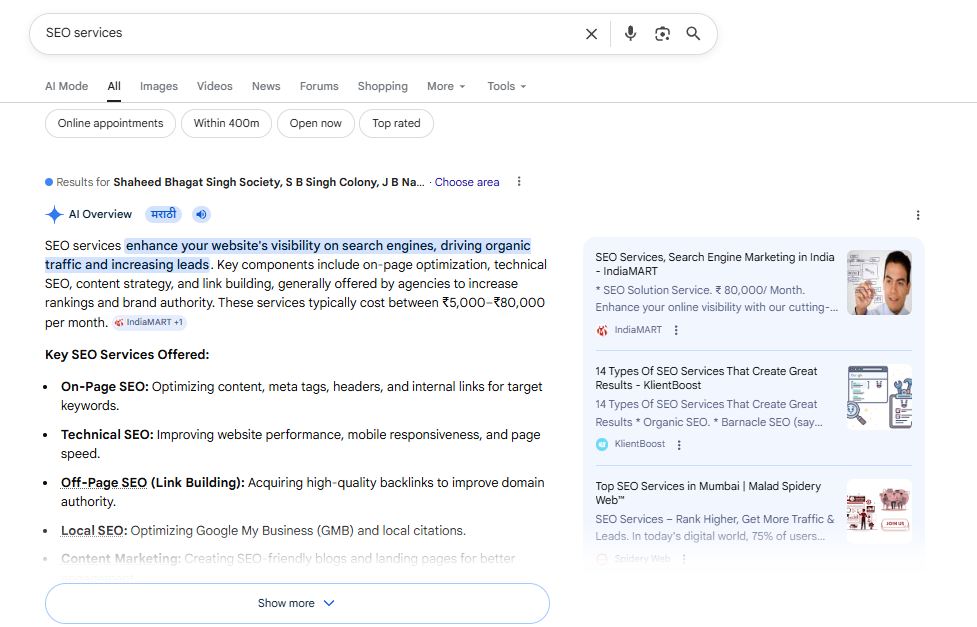Open the More search categories dropdown

click(445, 86)
